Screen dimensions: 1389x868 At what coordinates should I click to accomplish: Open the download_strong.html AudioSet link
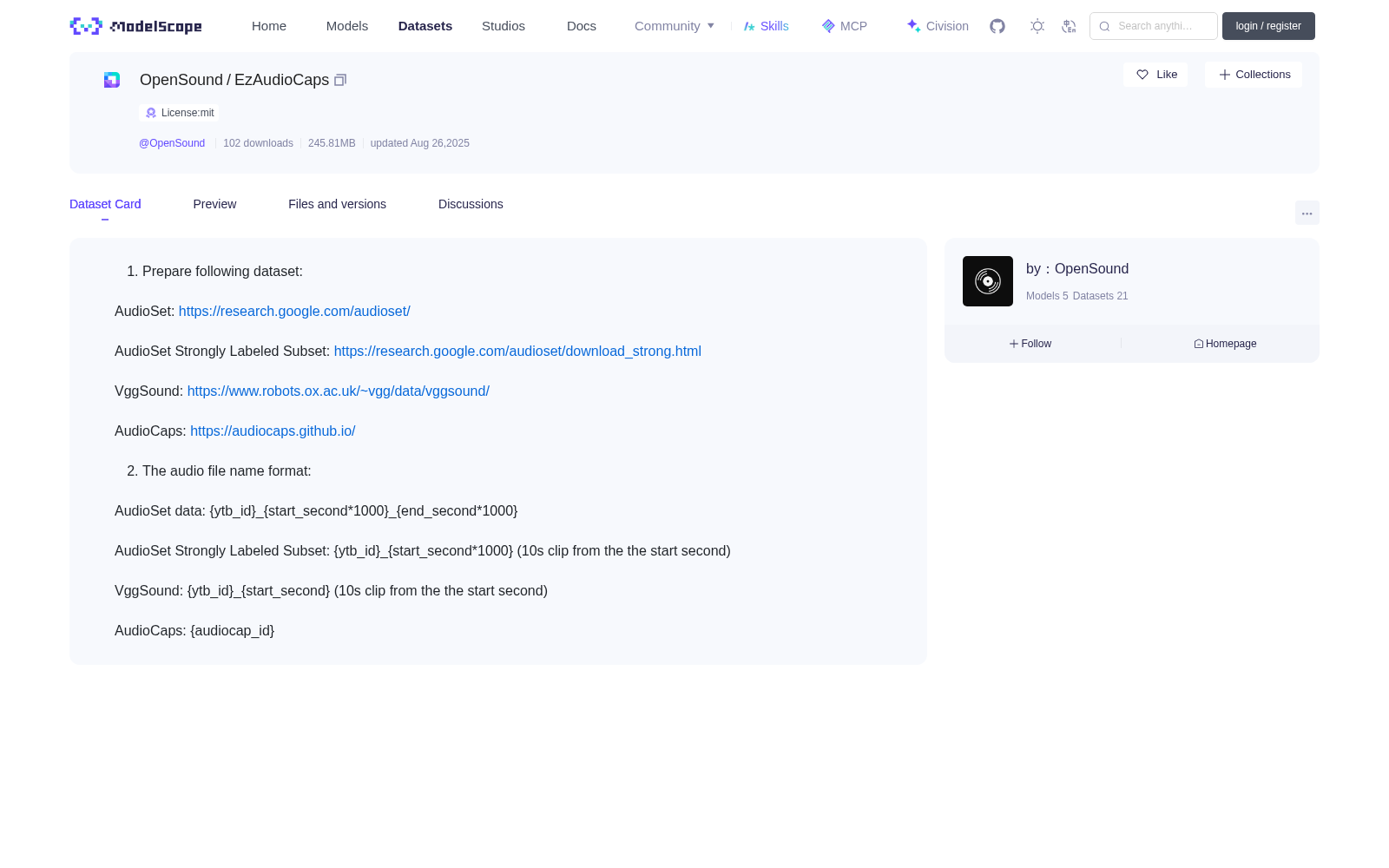(517, 351)
